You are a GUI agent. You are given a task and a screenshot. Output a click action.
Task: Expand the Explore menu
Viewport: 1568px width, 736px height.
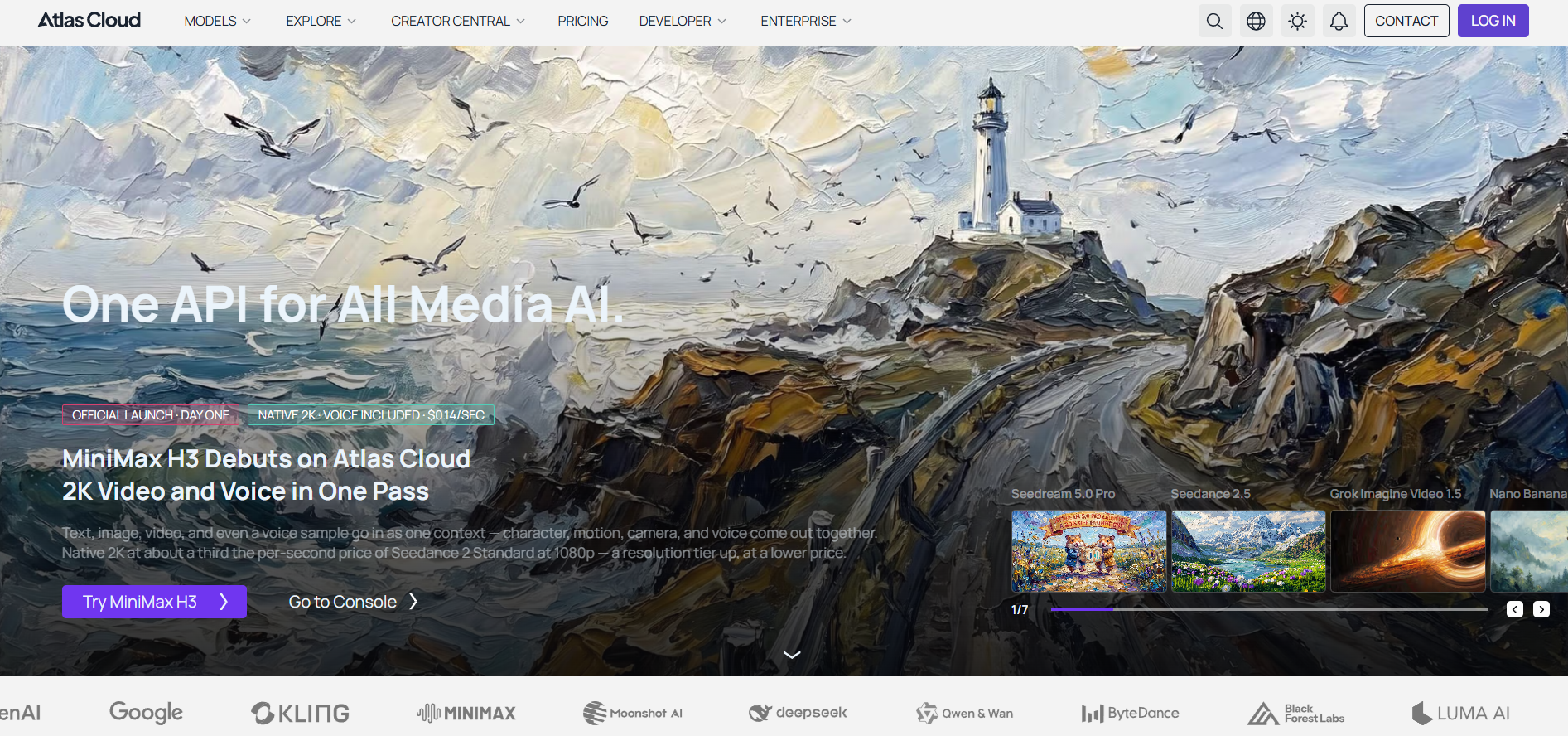(x=321, y=21)
